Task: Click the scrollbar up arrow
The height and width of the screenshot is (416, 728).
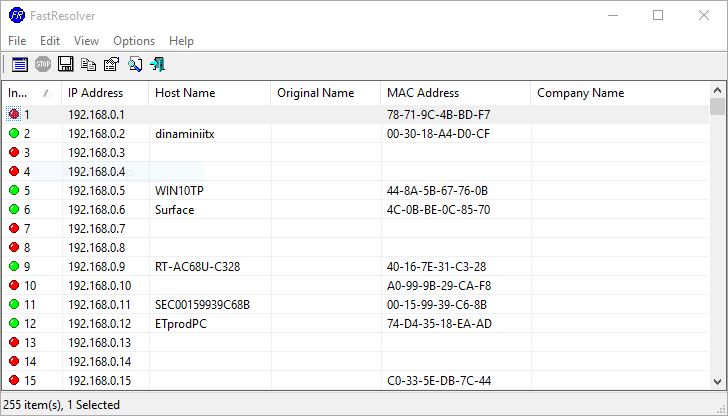Action: click(x=717, y=90)
